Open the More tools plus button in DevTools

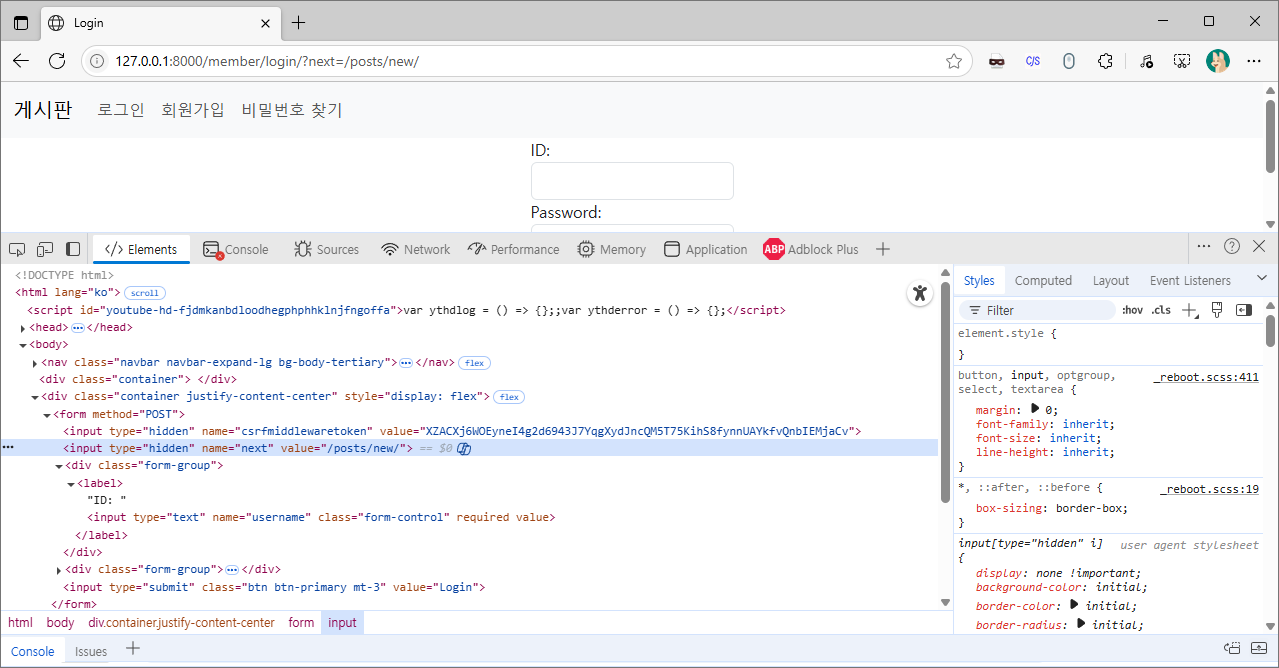(882, 249)
